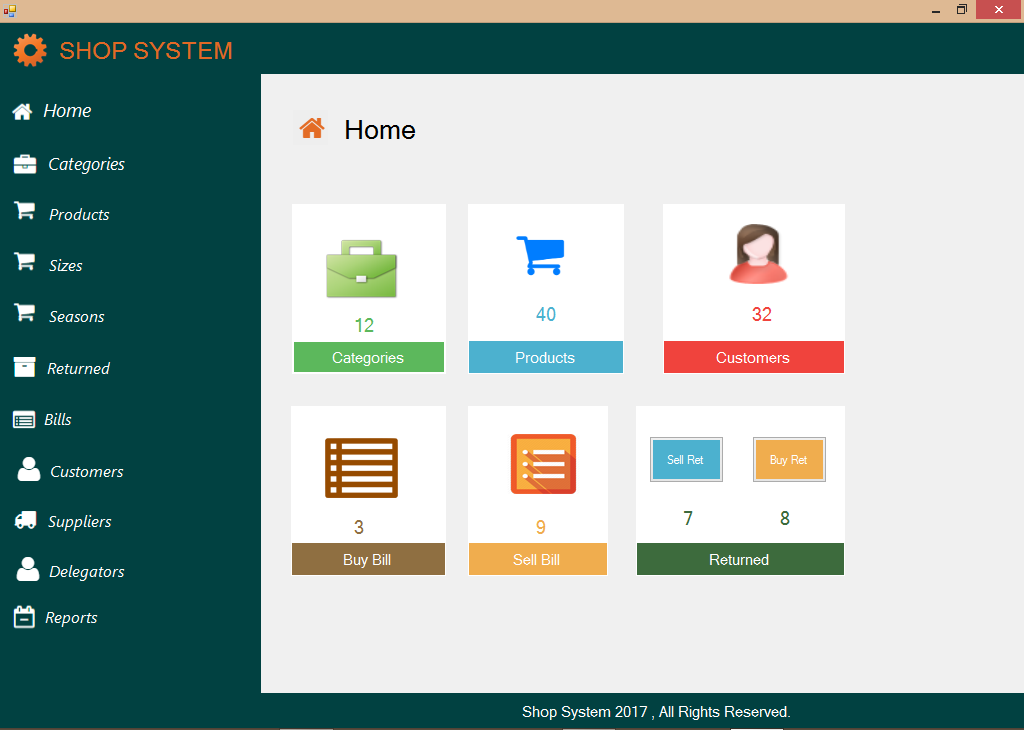1024x730 pixels.
Task: Click the brown Buy Bill list icon
Action: tap(361, 468)
